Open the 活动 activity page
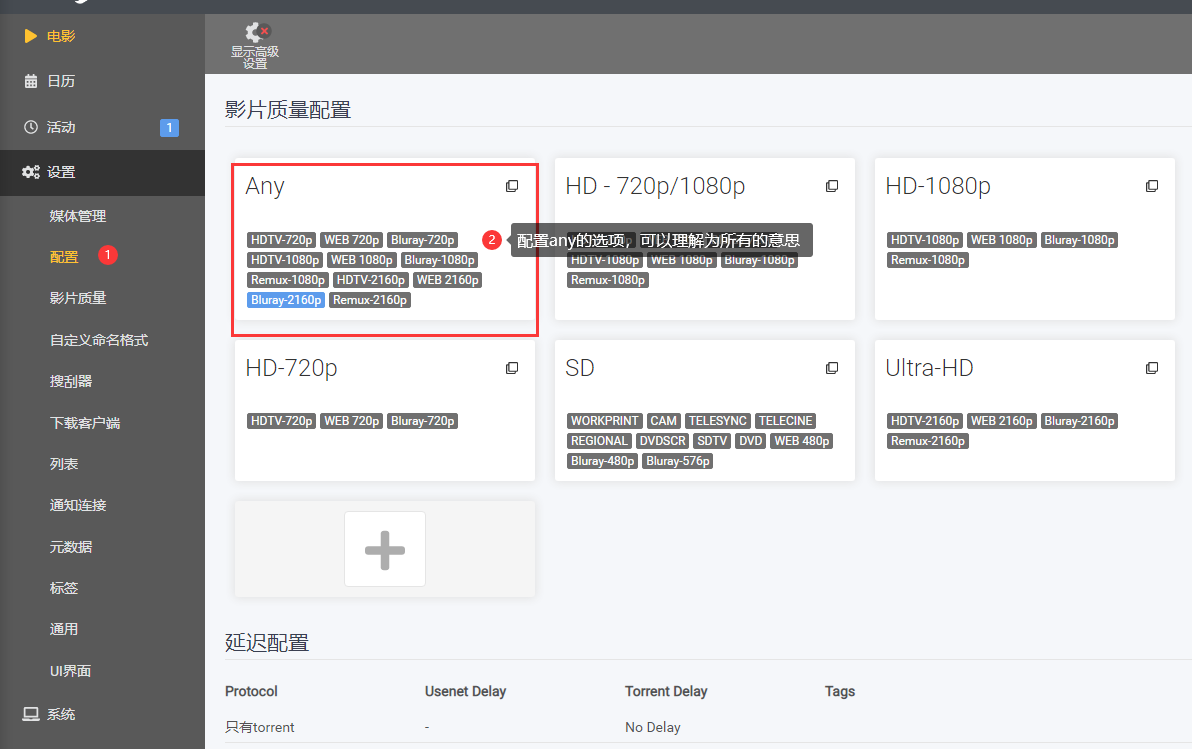Screen dimensions: 1192x749 (61, 127)
